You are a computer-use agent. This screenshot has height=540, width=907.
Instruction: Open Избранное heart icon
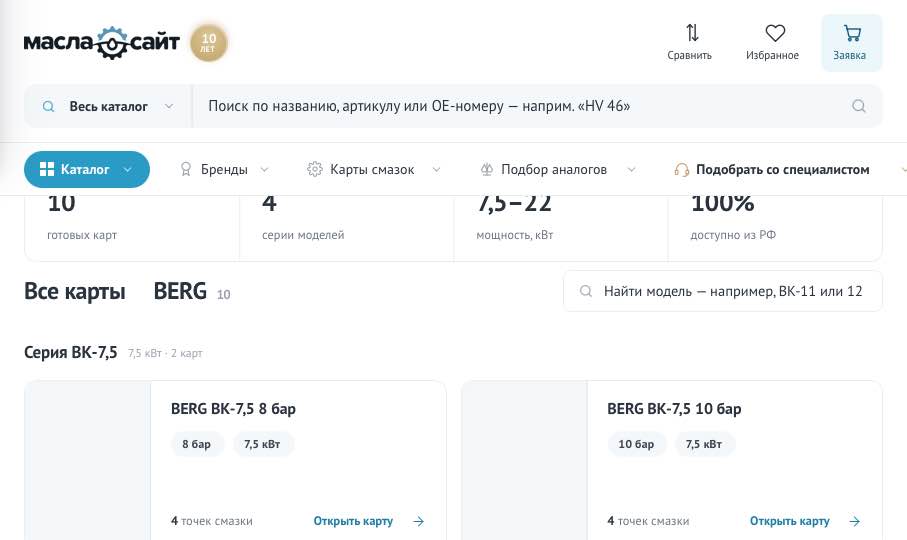pos(775,33)
